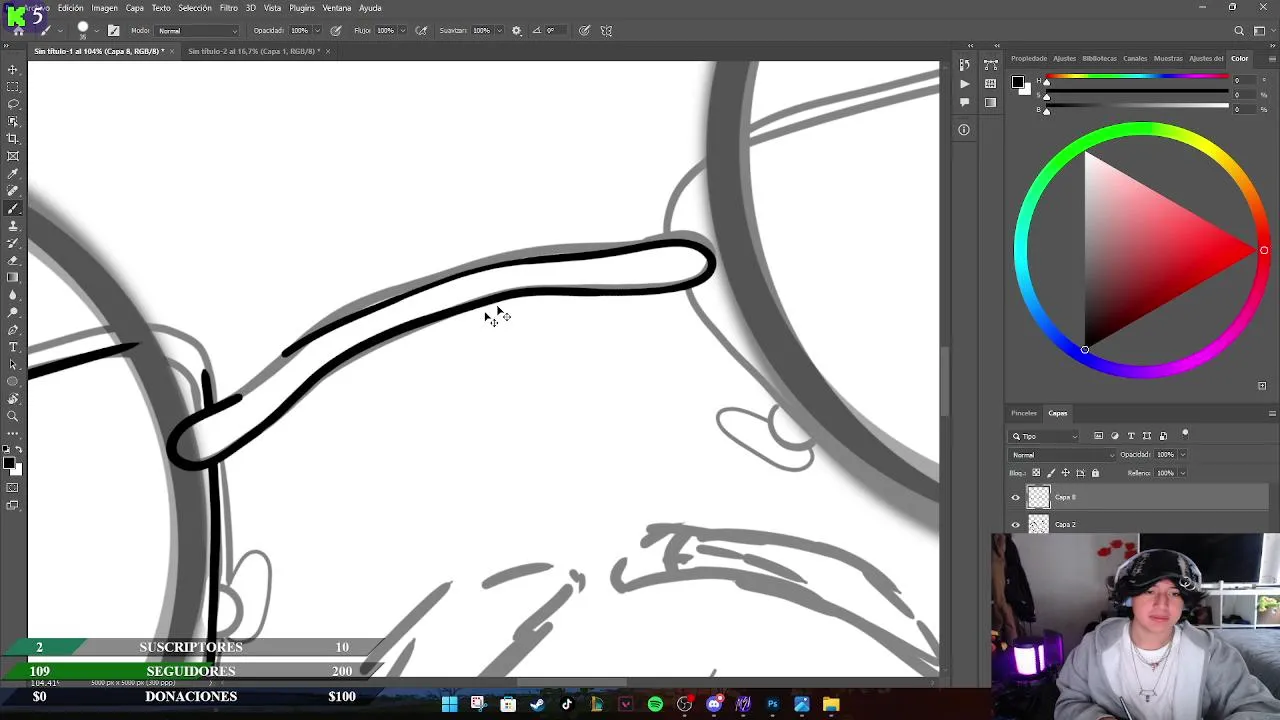The width and height of the screenshot is (1280, 720).
Task: Open the brush preset picker arrow
Action: coord(96,30)
